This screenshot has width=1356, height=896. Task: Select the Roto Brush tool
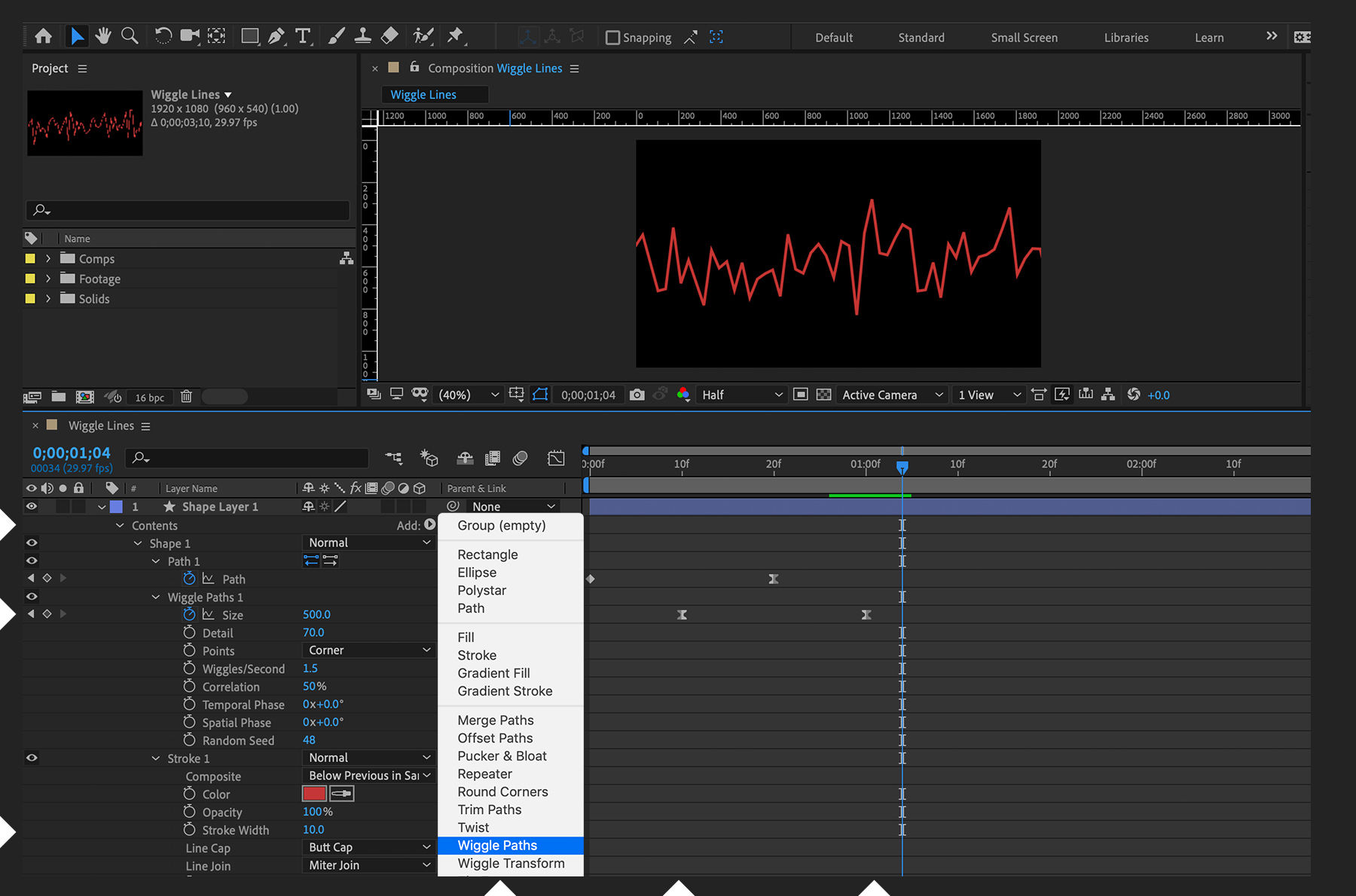[423, 35]
